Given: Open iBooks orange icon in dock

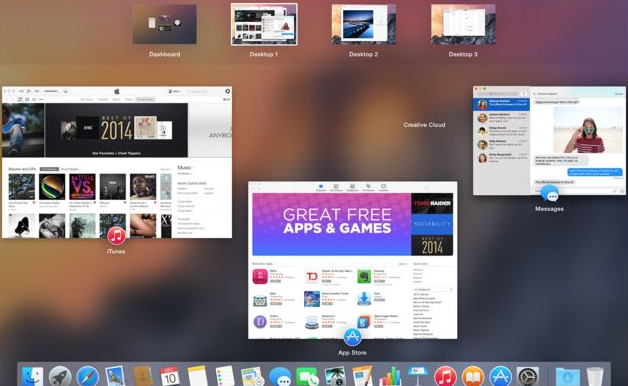Looking at the screenshot, I should (473, 377).
